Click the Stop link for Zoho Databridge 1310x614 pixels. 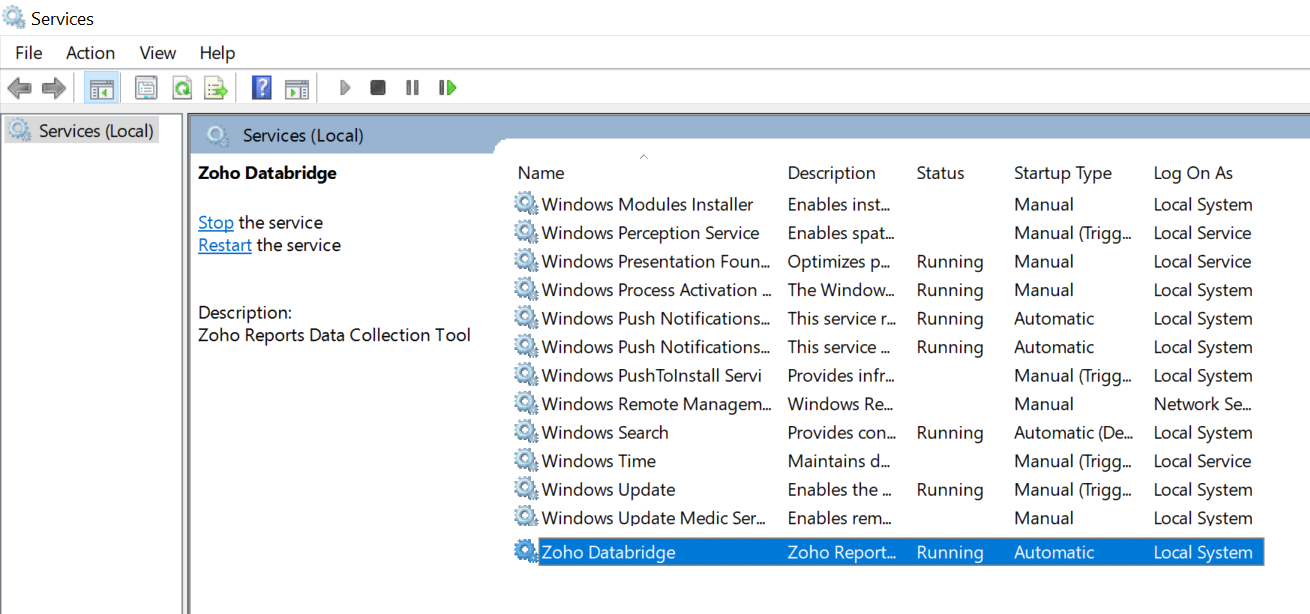pos(215,222)
